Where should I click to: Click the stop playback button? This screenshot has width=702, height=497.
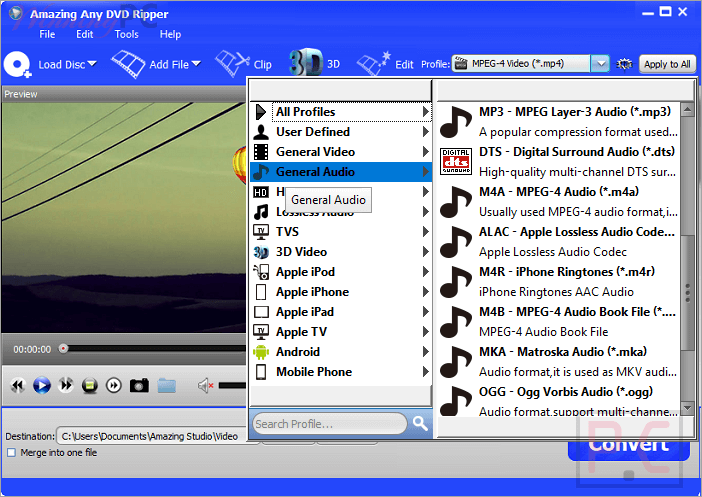(90, 385)
